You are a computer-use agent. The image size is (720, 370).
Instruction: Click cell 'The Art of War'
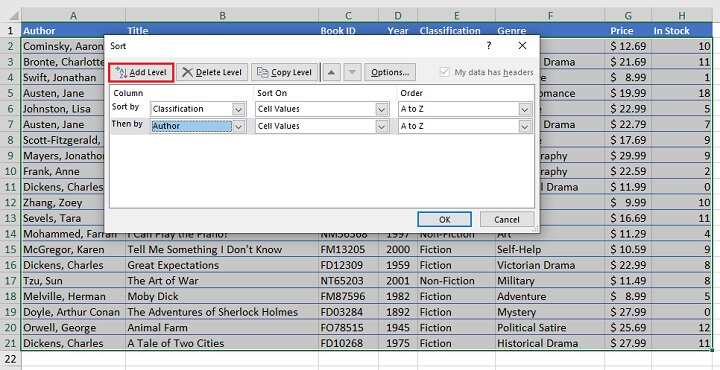[x=222, y=281]
